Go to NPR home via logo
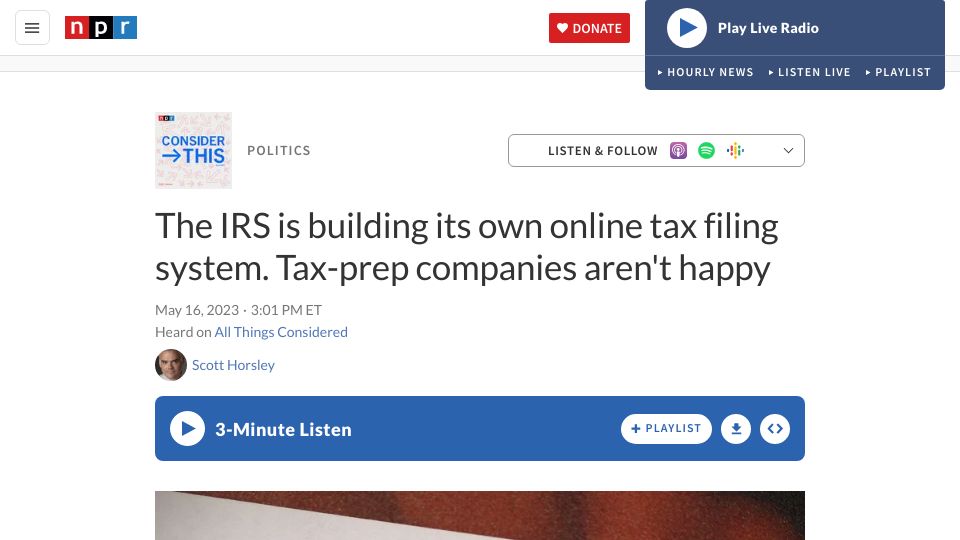This screenshot has height=540, width=960. pos(101,28)
